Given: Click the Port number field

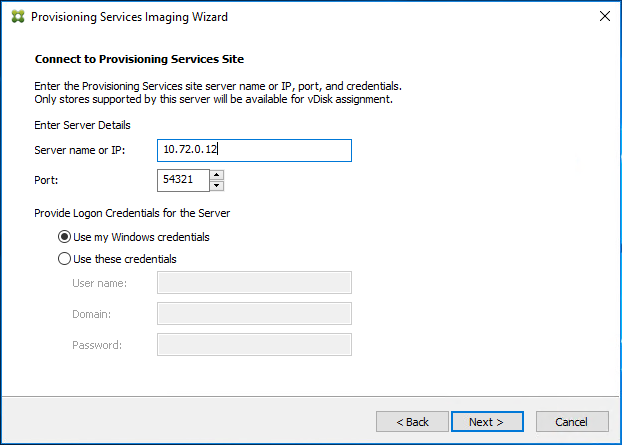Looking at the screenshot, I should tap(183, 180).
